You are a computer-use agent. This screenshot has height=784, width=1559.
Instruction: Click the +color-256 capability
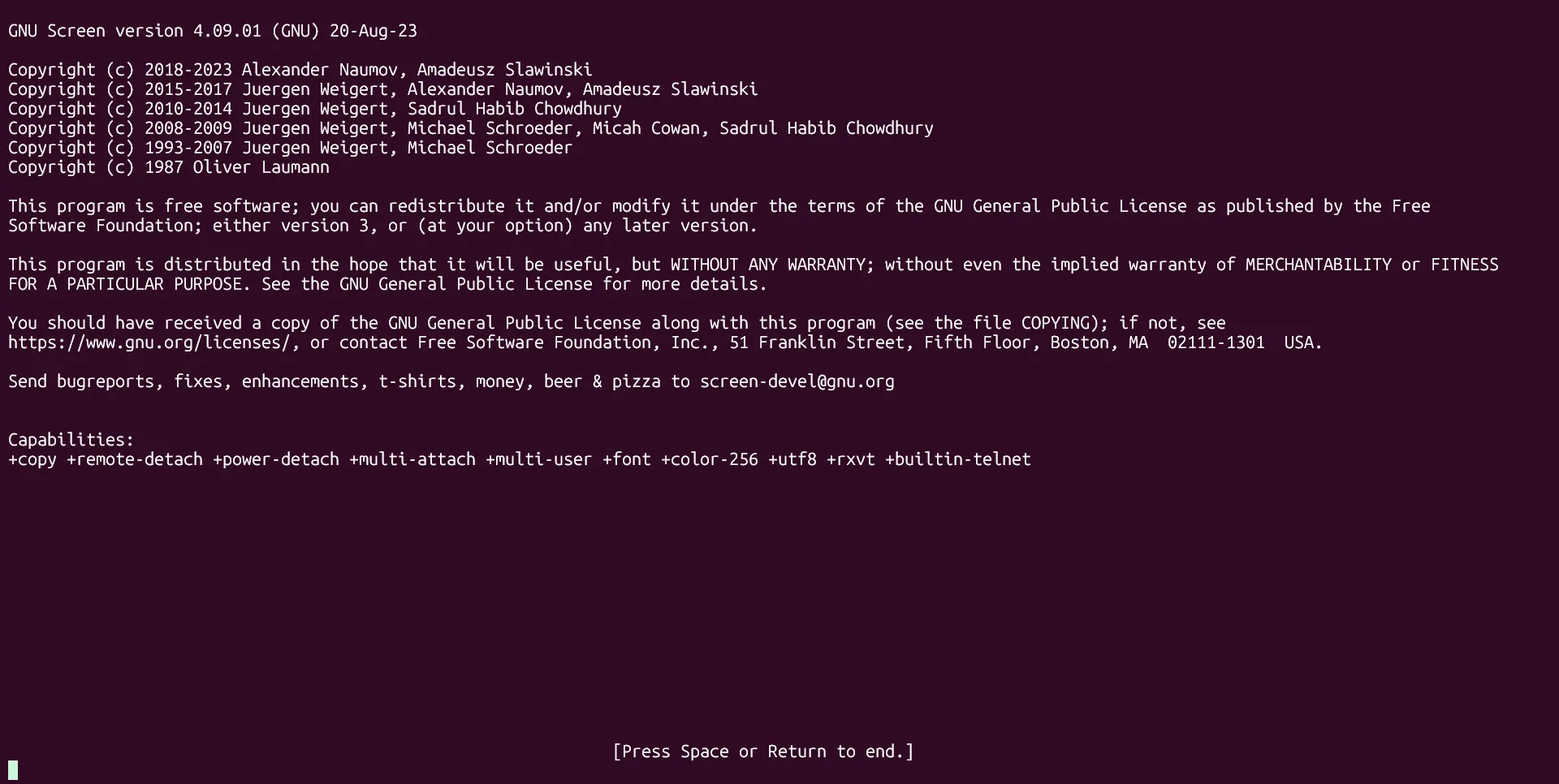[710, 459]
